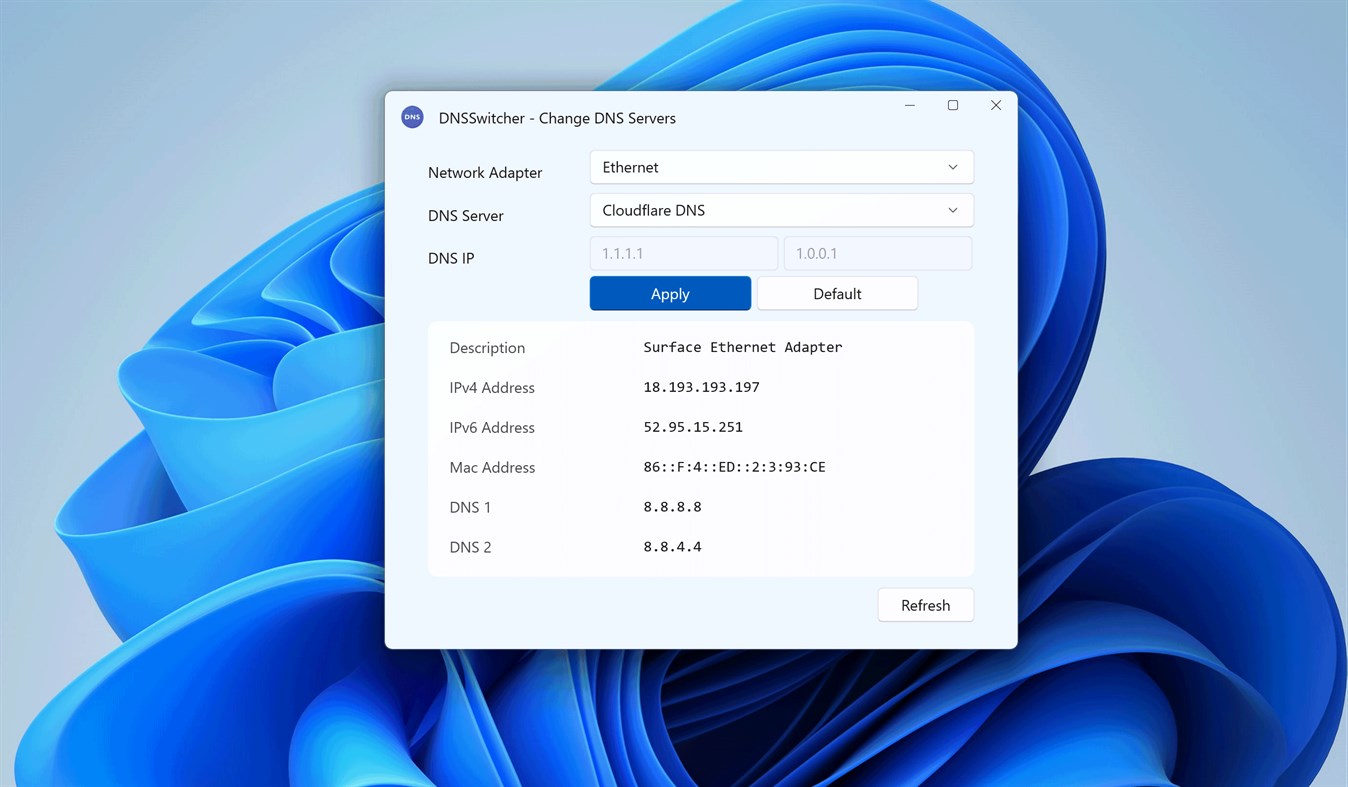Click the DNS Server label
Screen dimensions: 1348x787
click(x=465, y=215)
